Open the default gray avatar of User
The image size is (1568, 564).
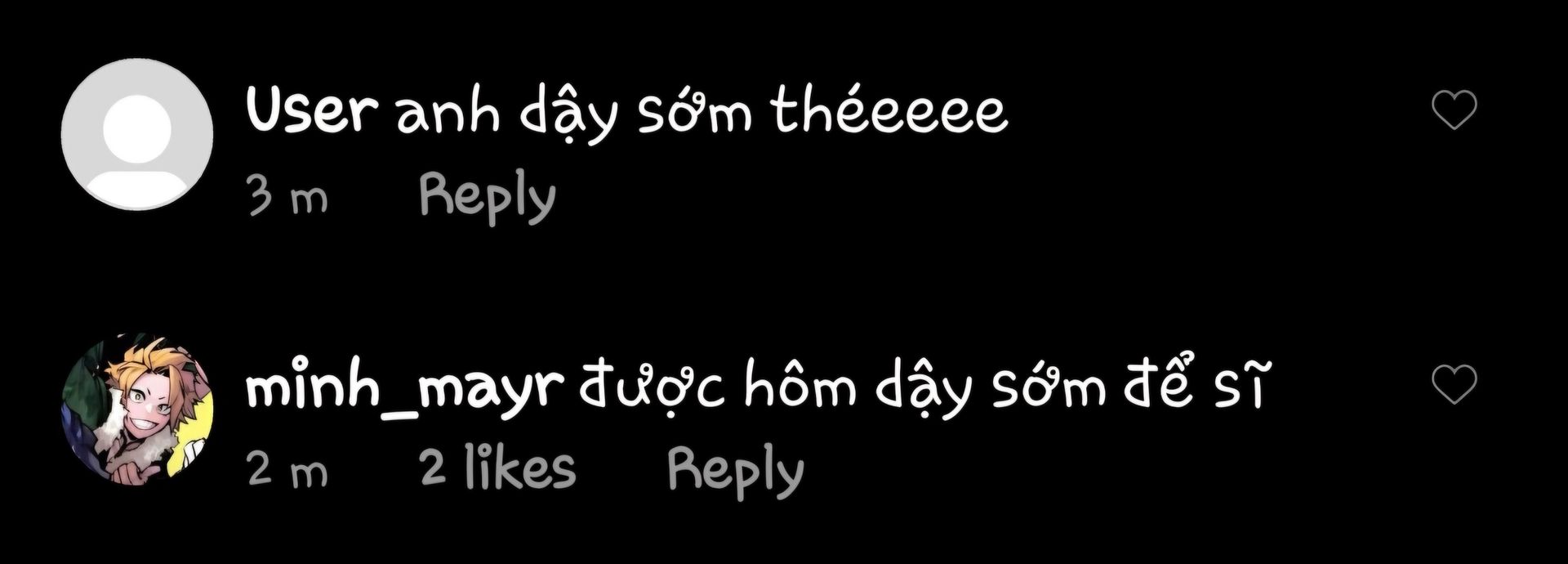tap(137, 135)
